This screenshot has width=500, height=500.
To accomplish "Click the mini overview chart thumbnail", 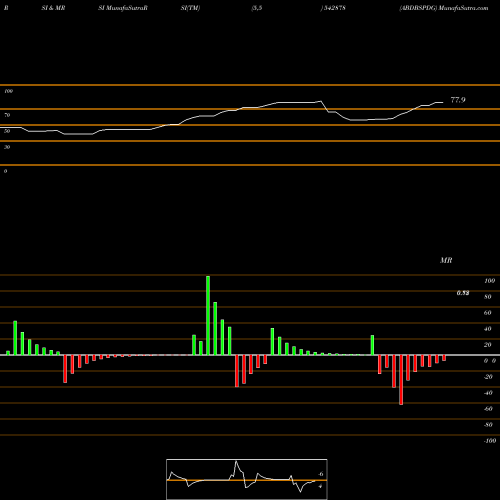I will (247, 479).
